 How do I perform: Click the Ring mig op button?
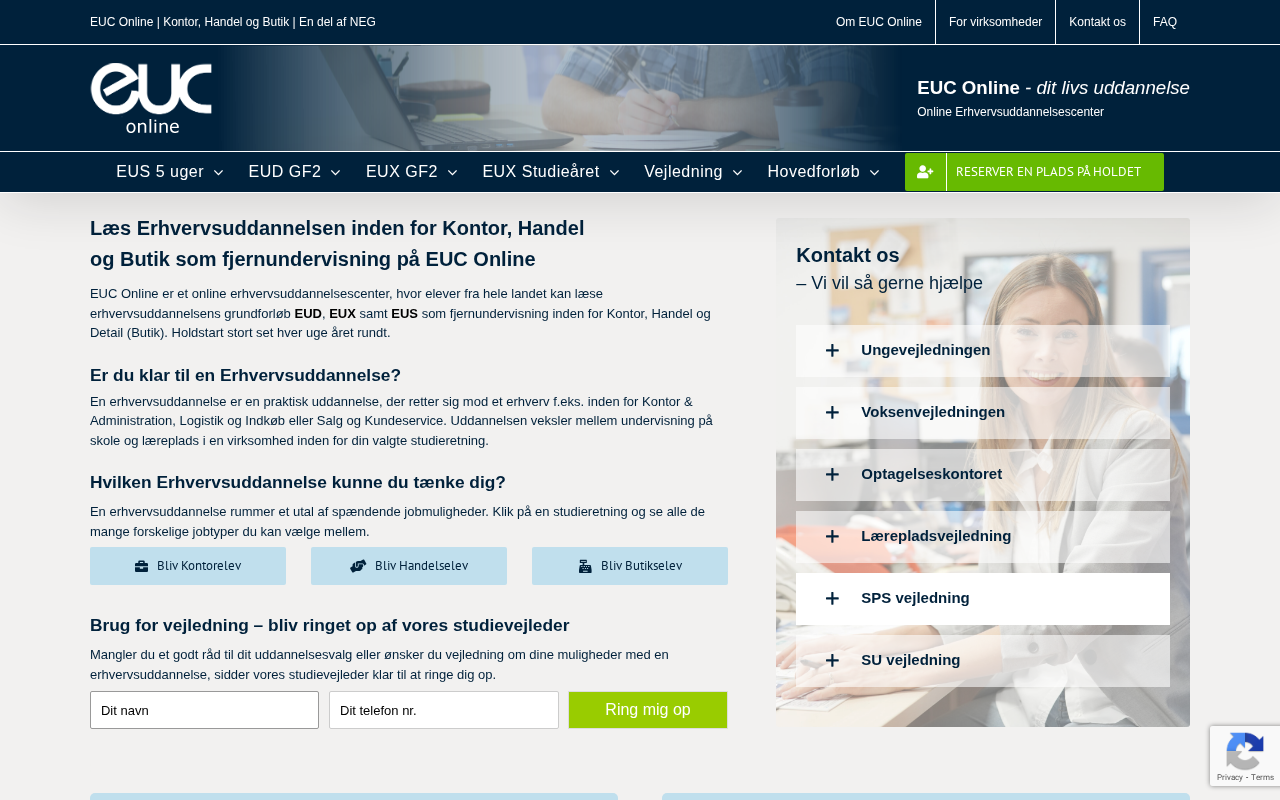pos(648,710)
